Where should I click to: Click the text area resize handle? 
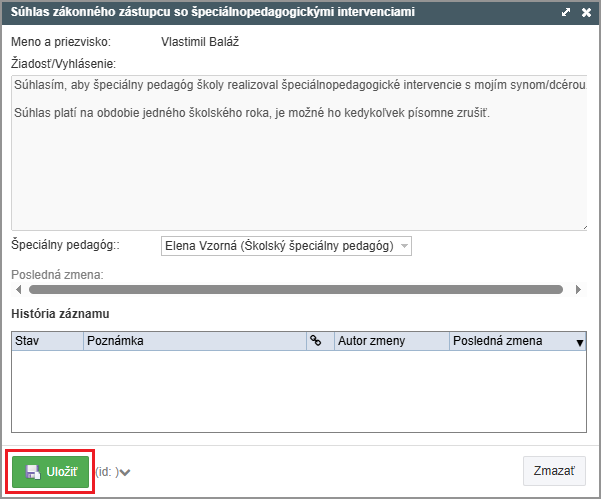tap(582, 227)
